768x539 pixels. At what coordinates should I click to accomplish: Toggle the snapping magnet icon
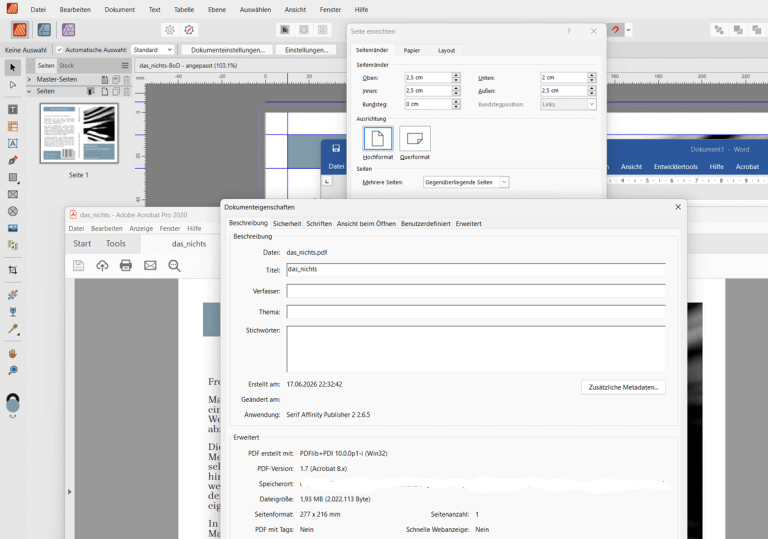615,30
